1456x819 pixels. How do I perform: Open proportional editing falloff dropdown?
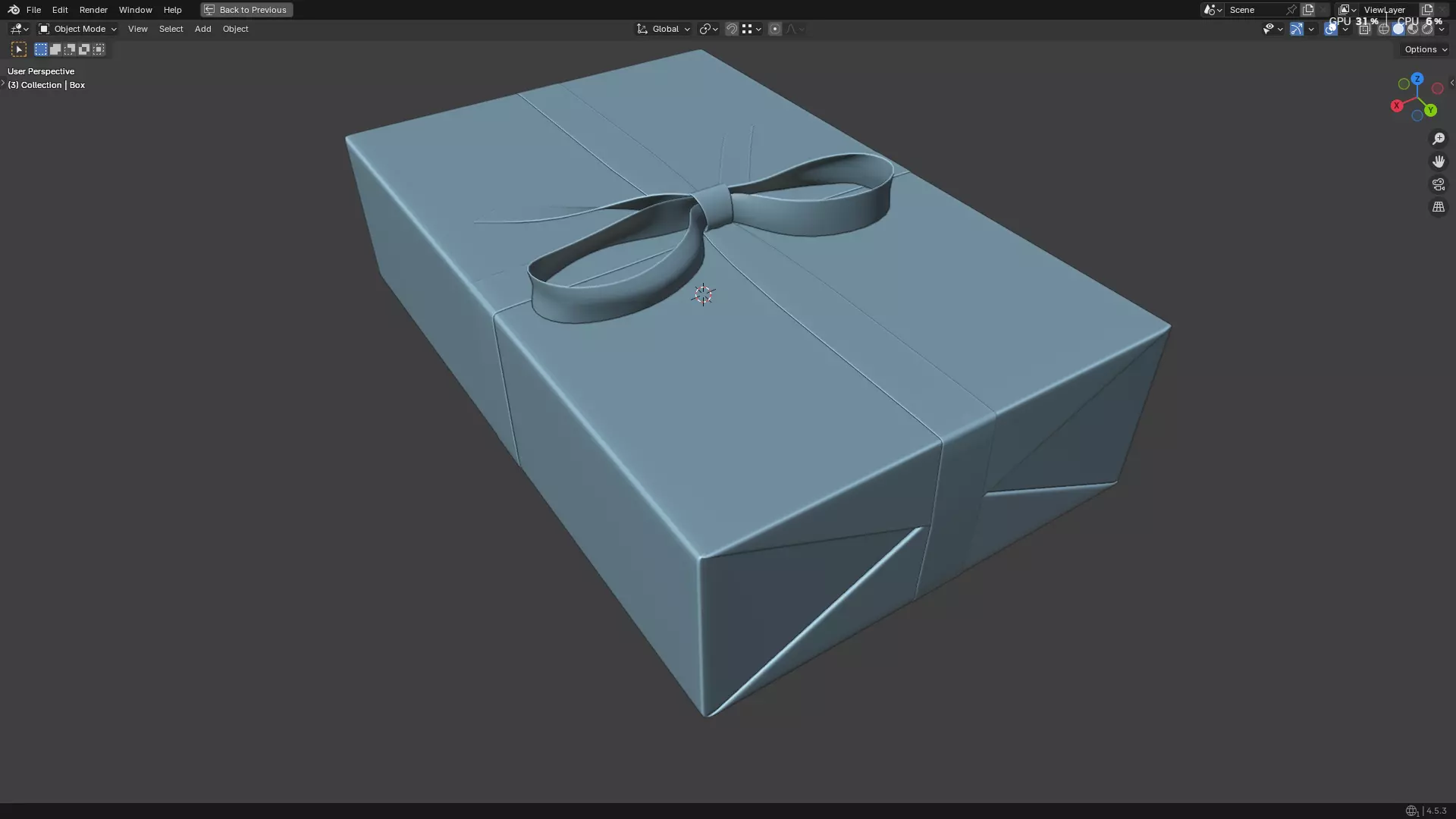coord(795,29)
